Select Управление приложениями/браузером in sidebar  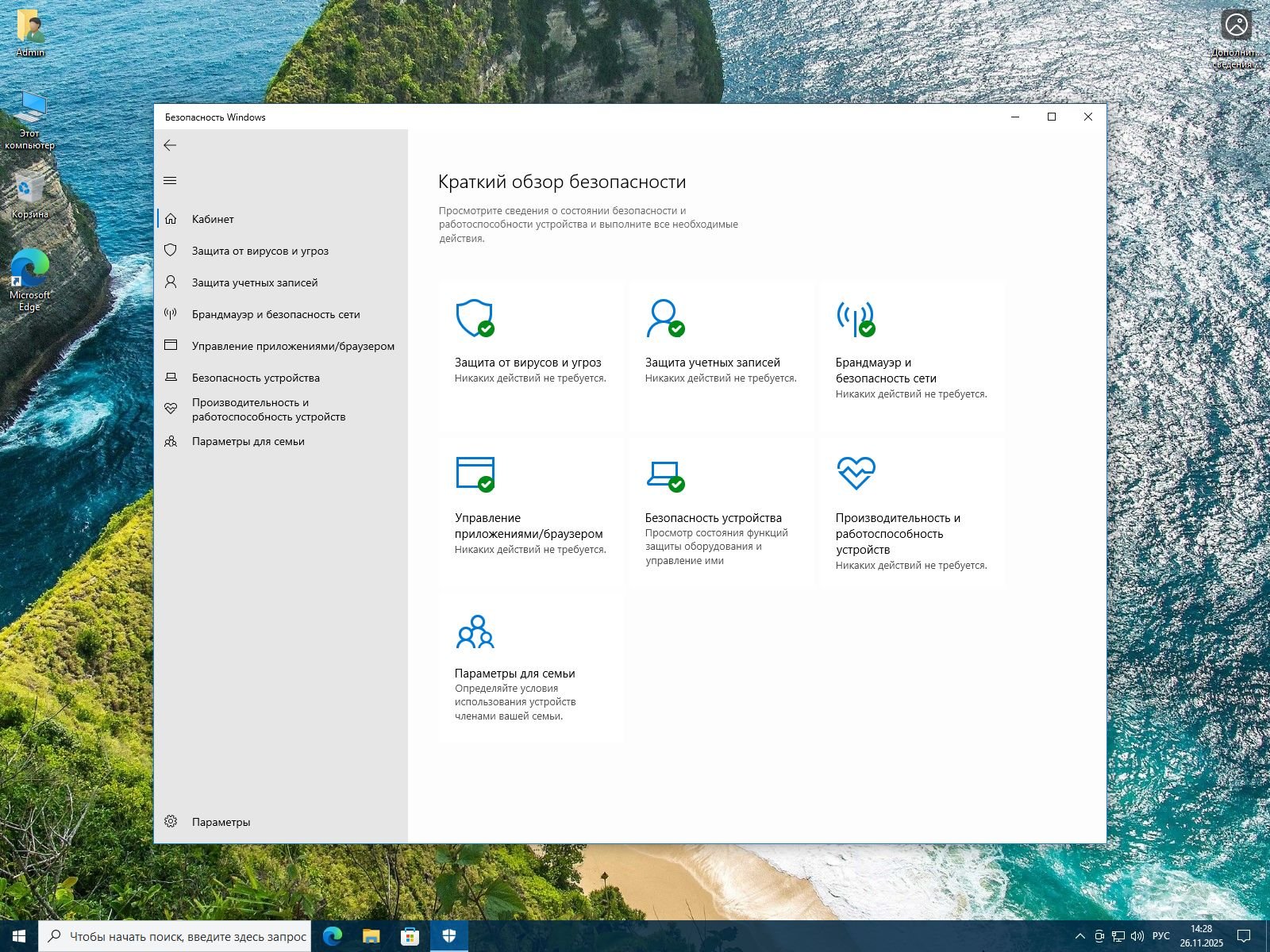tap(292, 346)
